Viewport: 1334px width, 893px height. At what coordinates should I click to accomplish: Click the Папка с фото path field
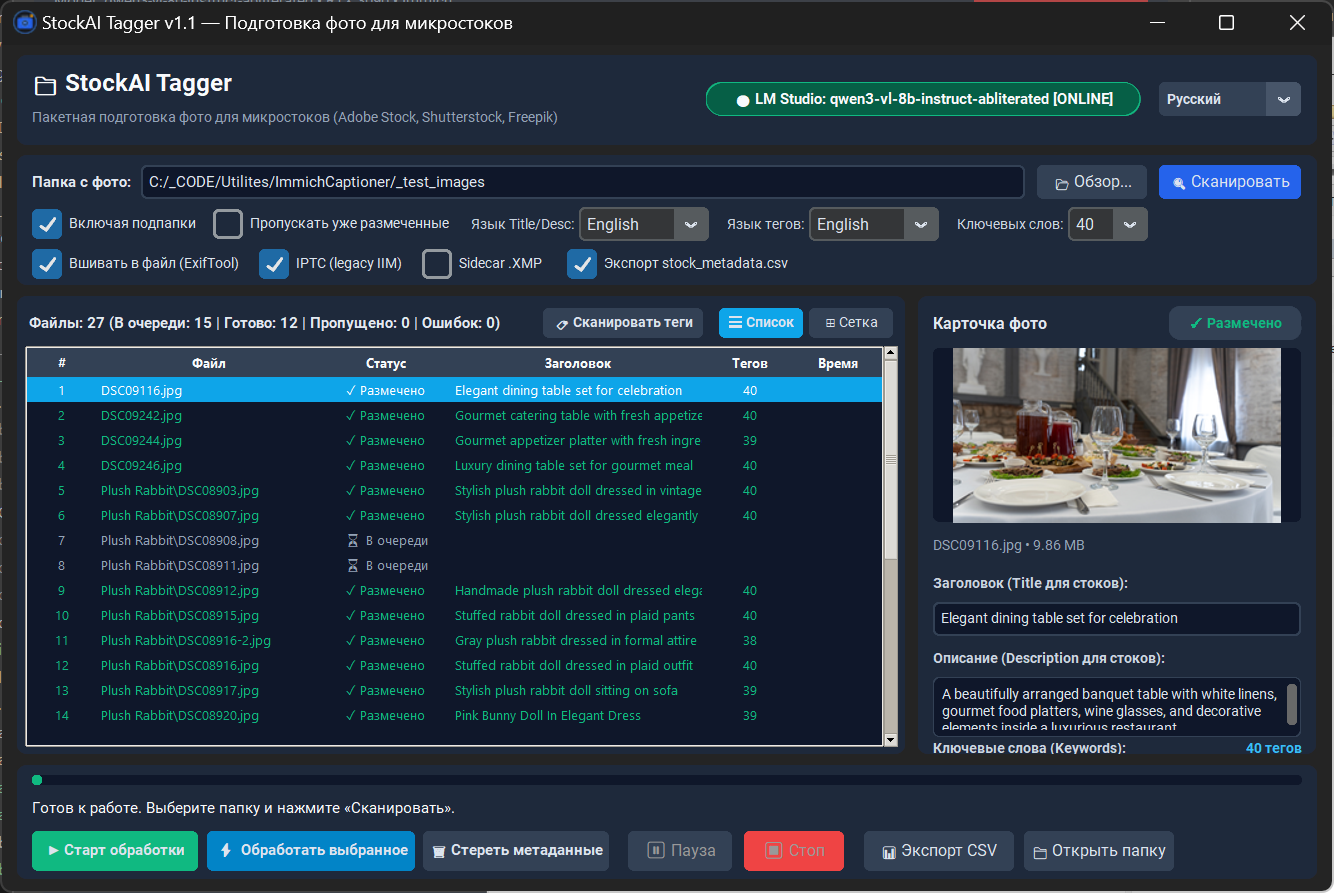click(x=582, y=182)
